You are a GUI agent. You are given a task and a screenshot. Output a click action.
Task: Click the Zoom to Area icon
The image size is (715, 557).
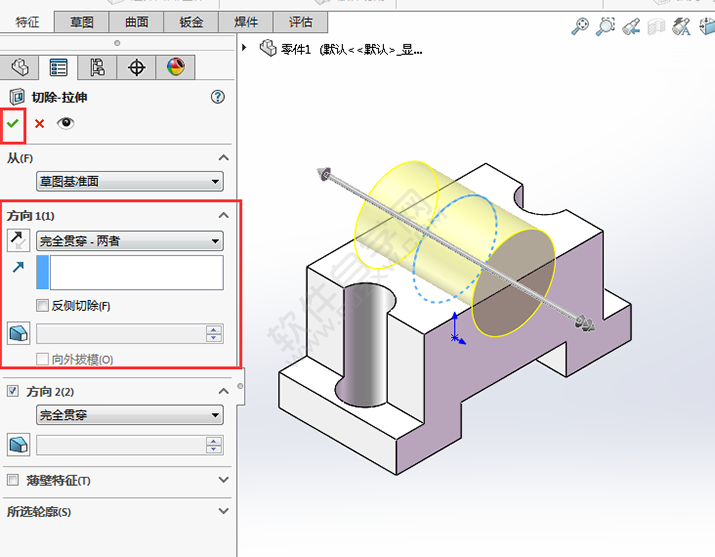pyautogui.click(x=606, y=26)
